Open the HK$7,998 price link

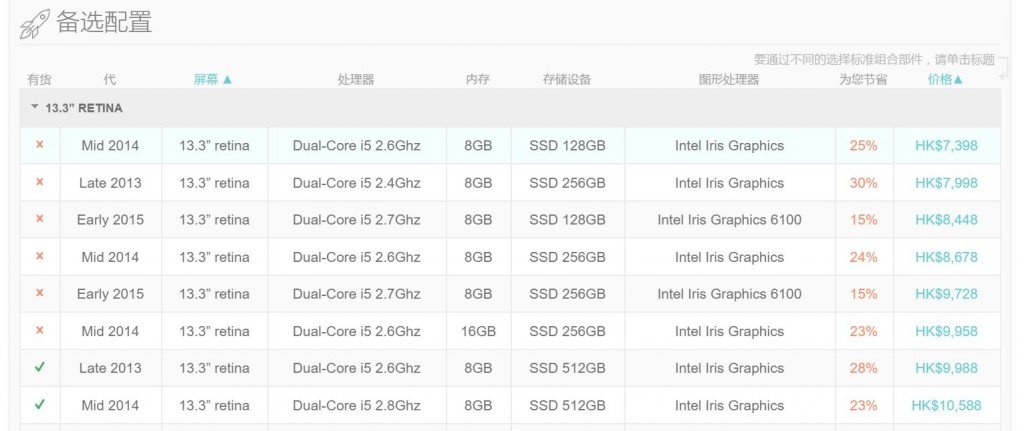click(946, 183)
